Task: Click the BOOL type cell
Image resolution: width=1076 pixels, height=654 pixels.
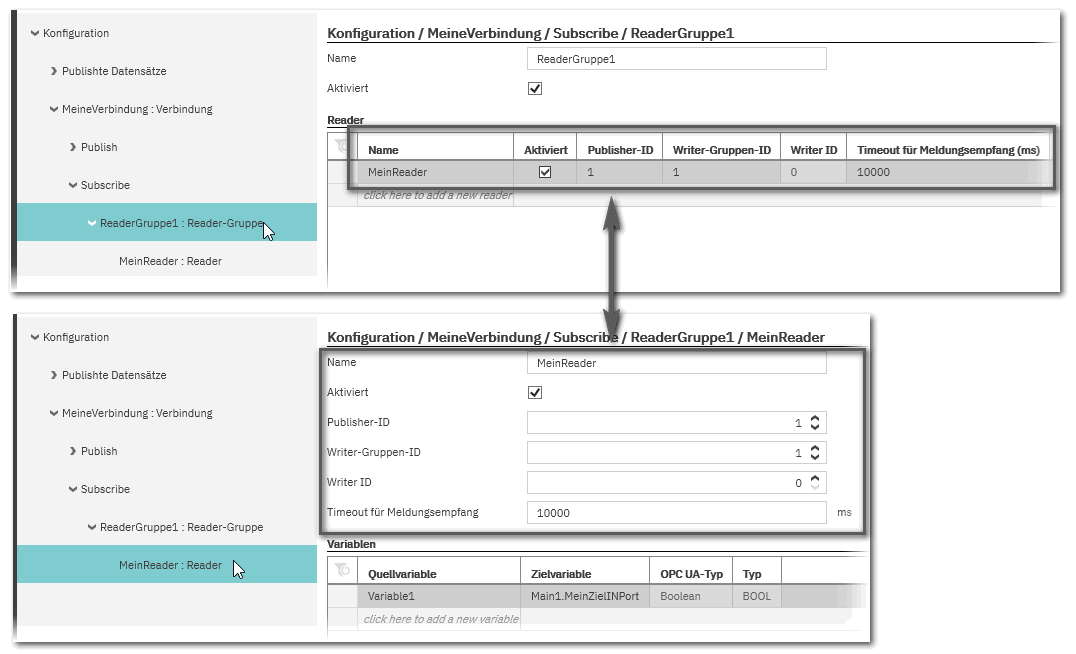Action: click(757, 596)
